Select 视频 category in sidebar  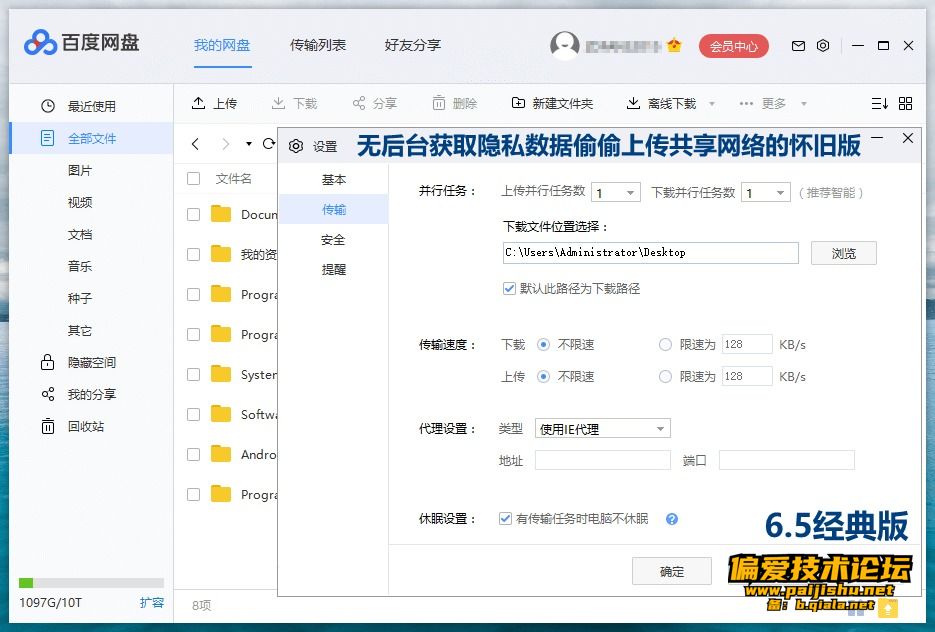pos(80,202)
